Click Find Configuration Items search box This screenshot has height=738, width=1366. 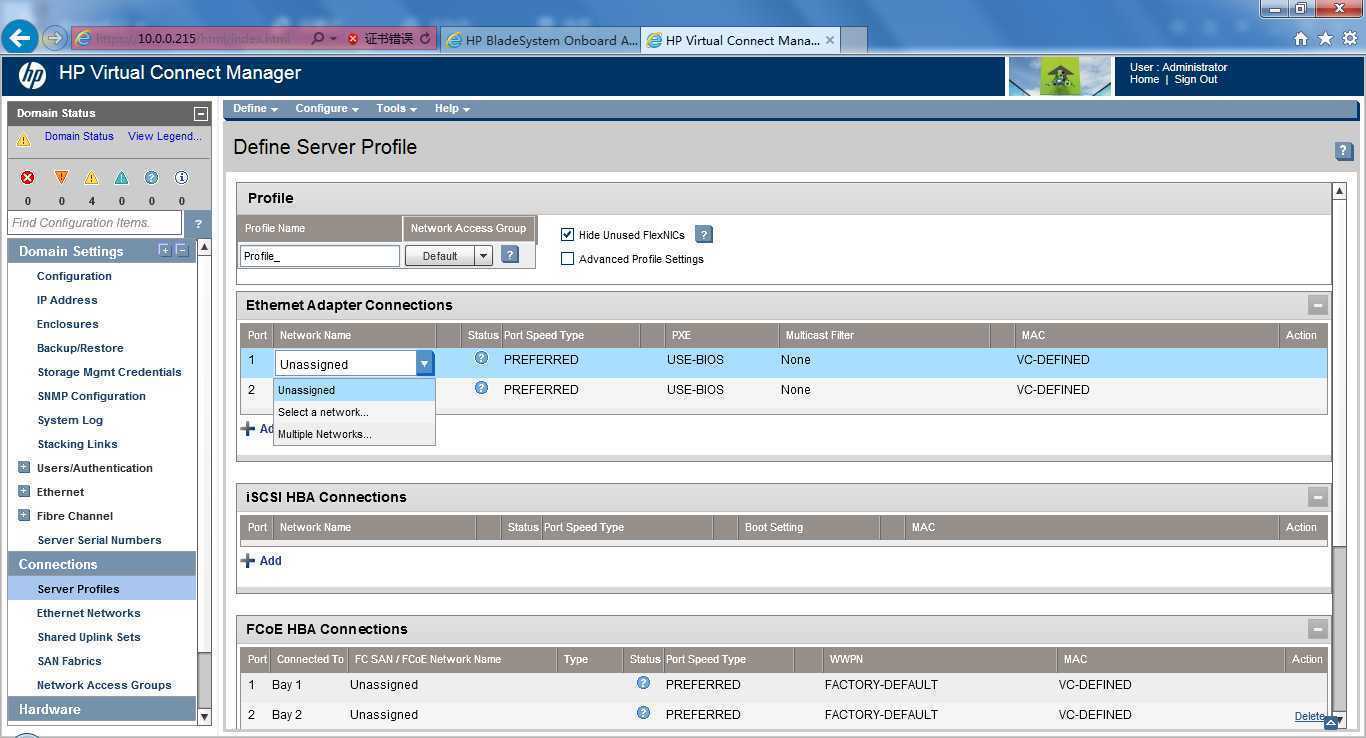pos(95,223)
